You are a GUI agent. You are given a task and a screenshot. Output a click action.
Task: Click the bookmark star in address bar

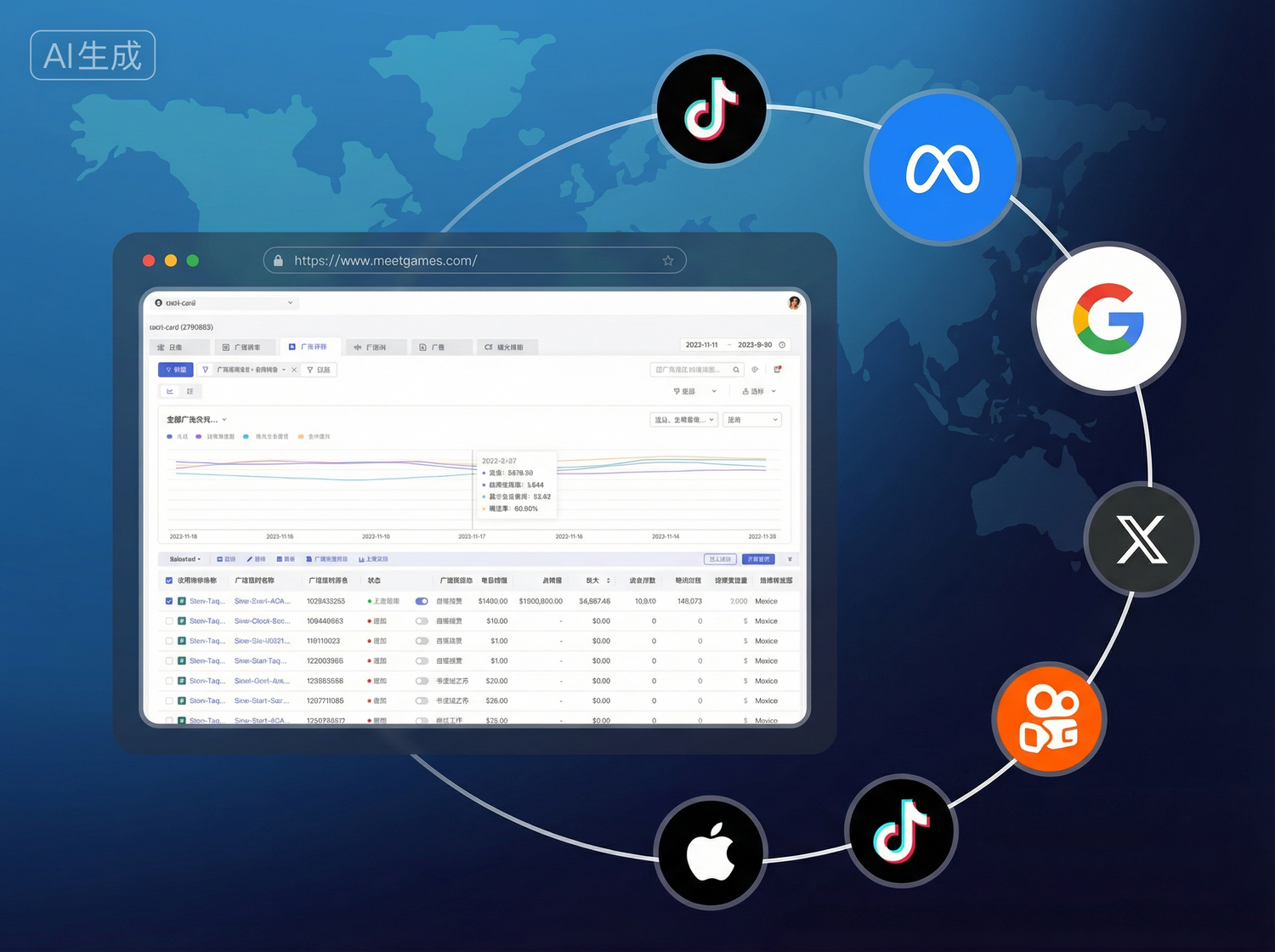668,261
